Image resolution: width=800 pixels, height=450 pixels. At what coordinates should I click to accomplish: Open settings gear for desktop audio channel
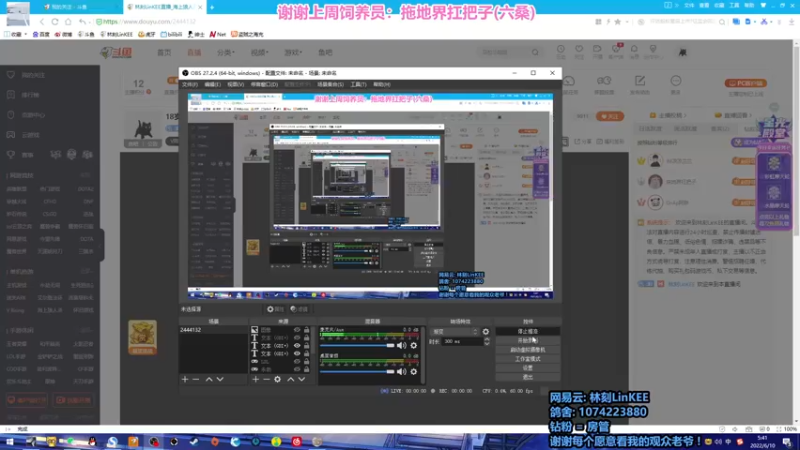[414, 371]
